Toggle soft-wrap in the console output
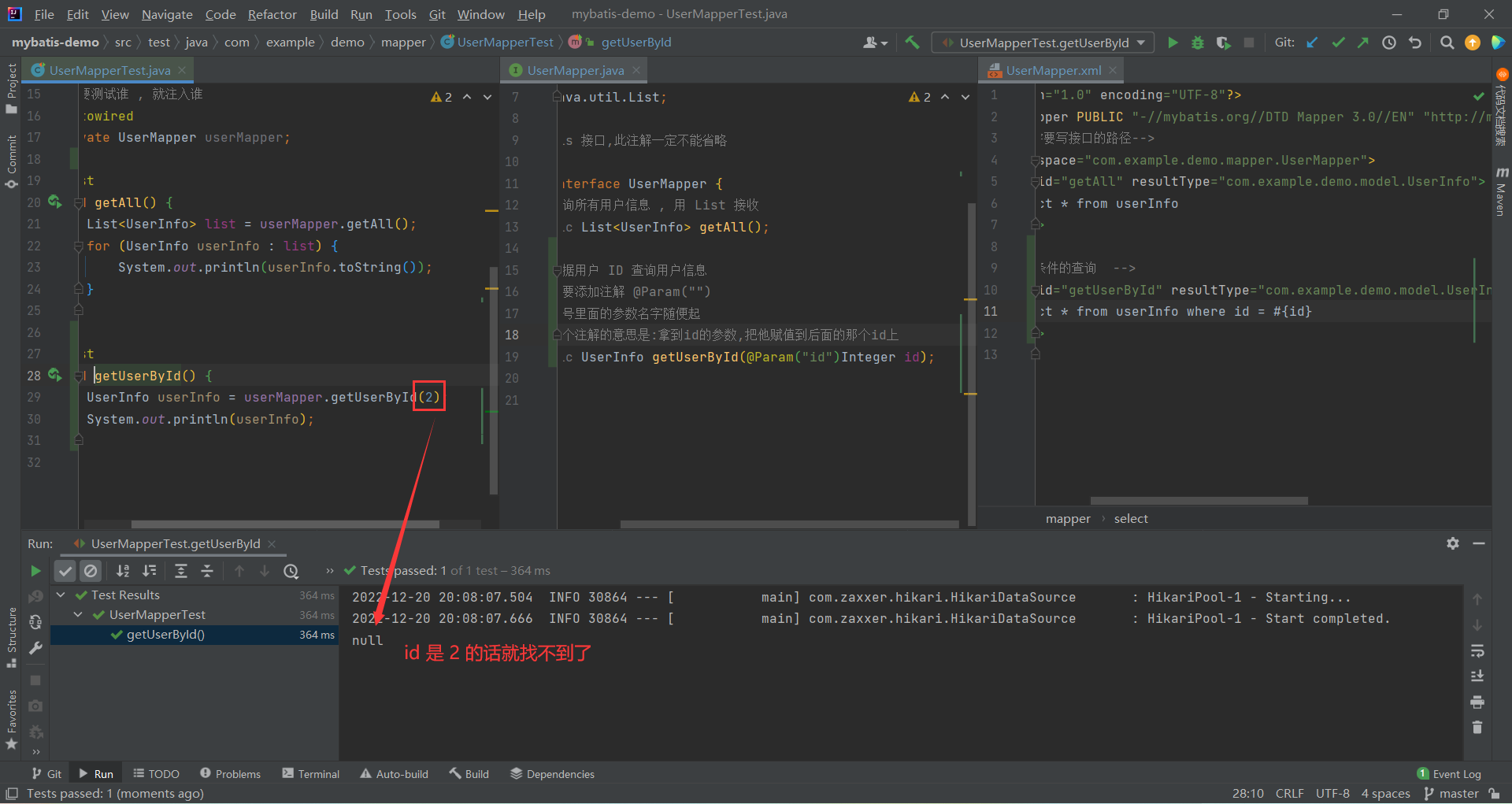The image size is (1512, 804). (1477, 650)
